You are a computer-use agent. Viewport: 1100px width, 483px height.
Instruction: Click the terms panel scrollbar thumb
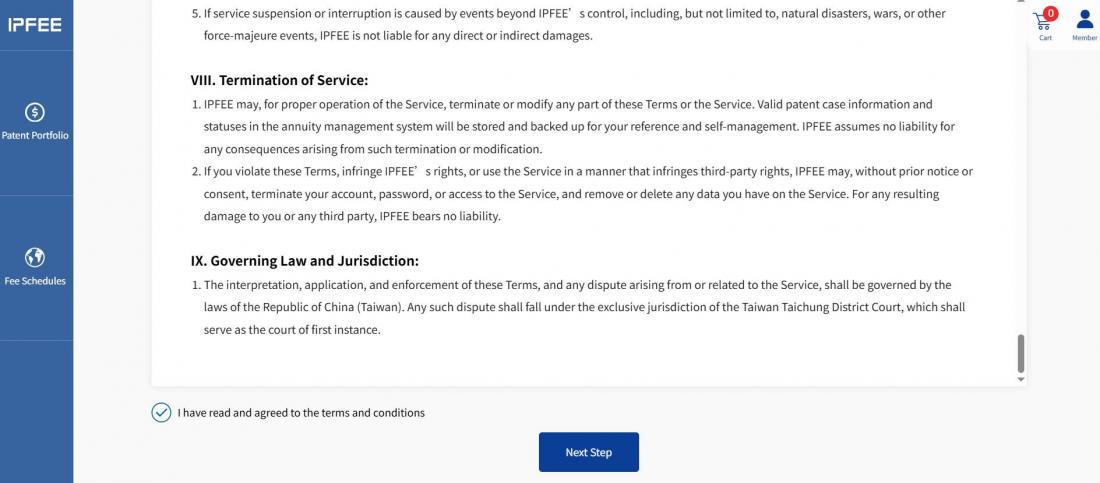click(1020, 352)
